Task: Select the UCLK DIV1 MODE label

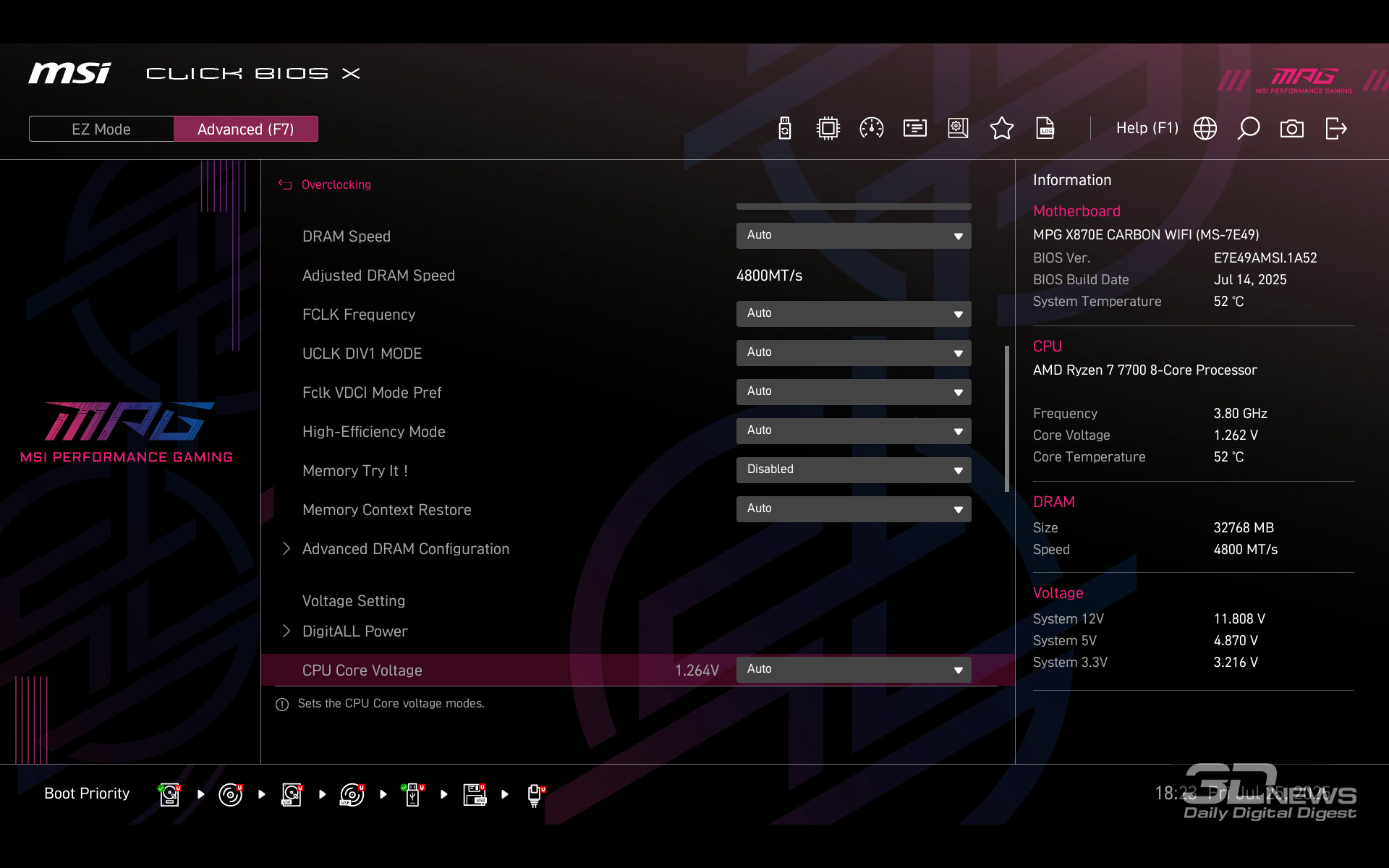Action: pyautogui.click(x=362, y=354)
